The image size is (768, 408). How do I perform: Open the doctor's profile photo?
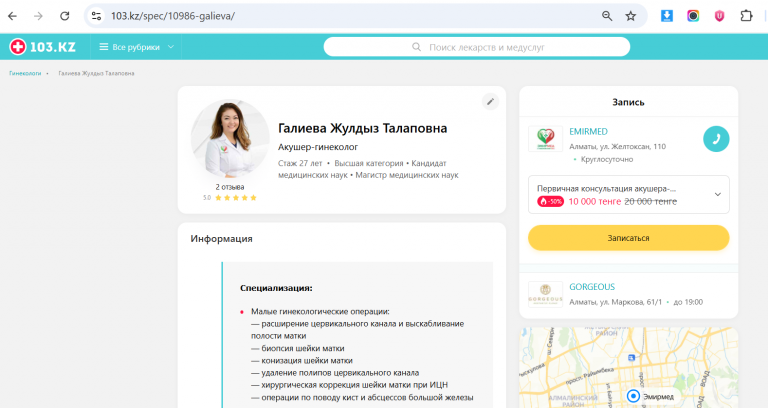[230, 139]
